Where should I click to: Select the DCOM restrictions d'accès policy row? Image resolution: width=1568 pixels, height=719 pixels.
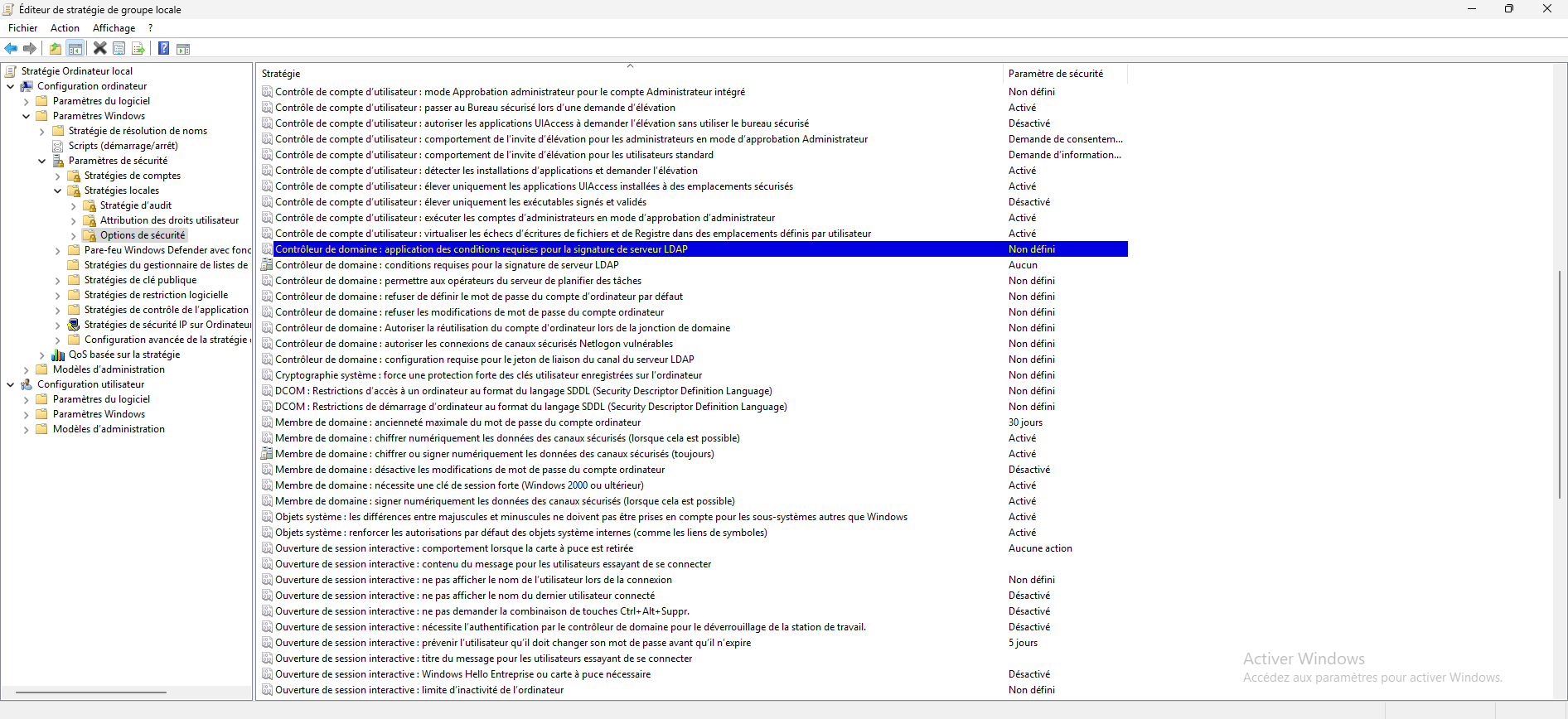(523, 391)
